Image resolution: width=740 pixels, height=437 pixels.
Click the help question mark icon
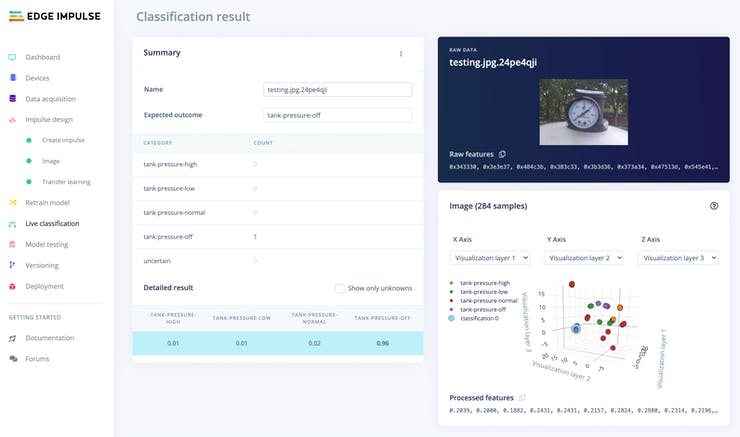point(713,206)
